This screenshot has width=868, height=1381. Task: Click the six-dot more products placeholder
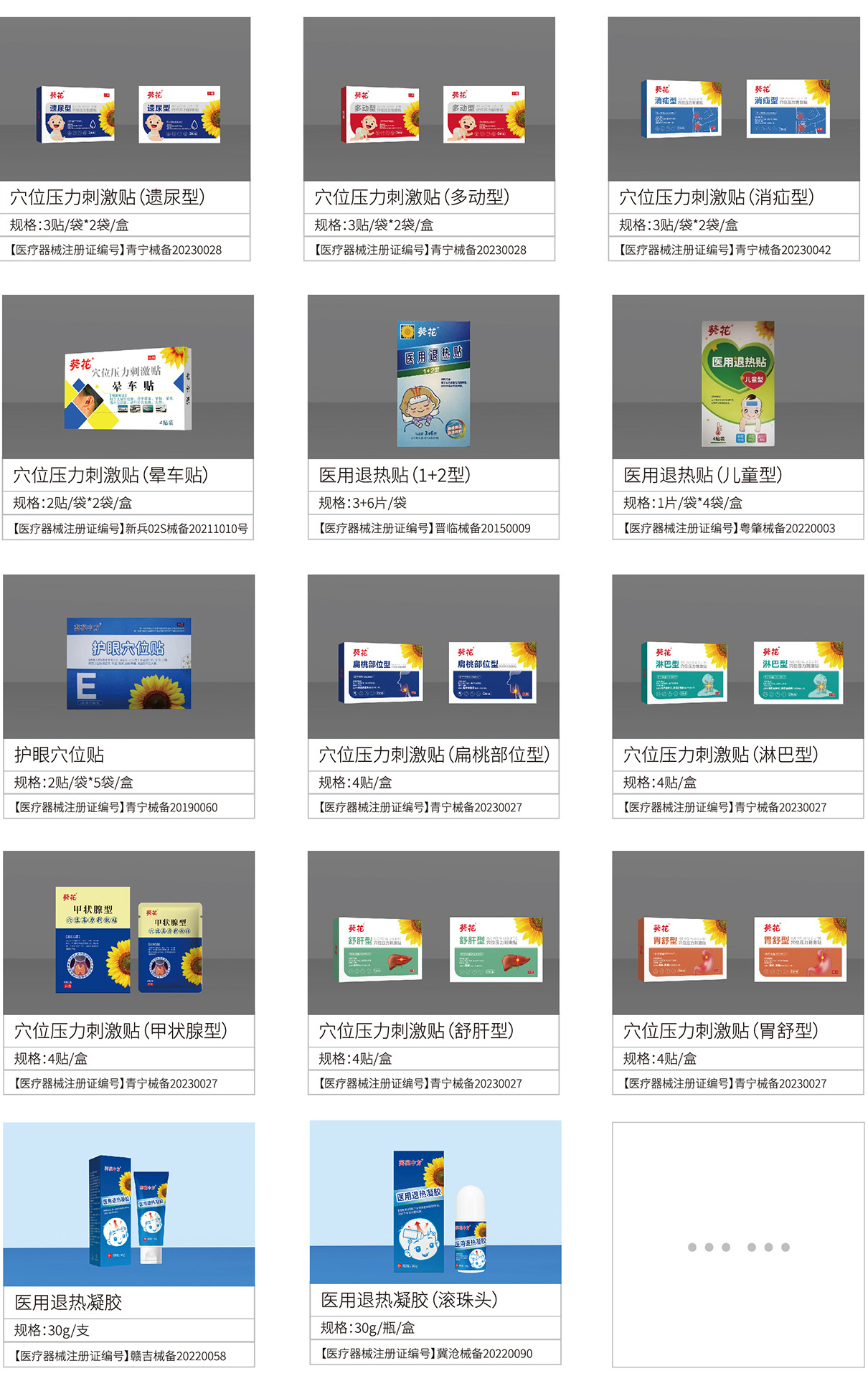point(739,1247)
